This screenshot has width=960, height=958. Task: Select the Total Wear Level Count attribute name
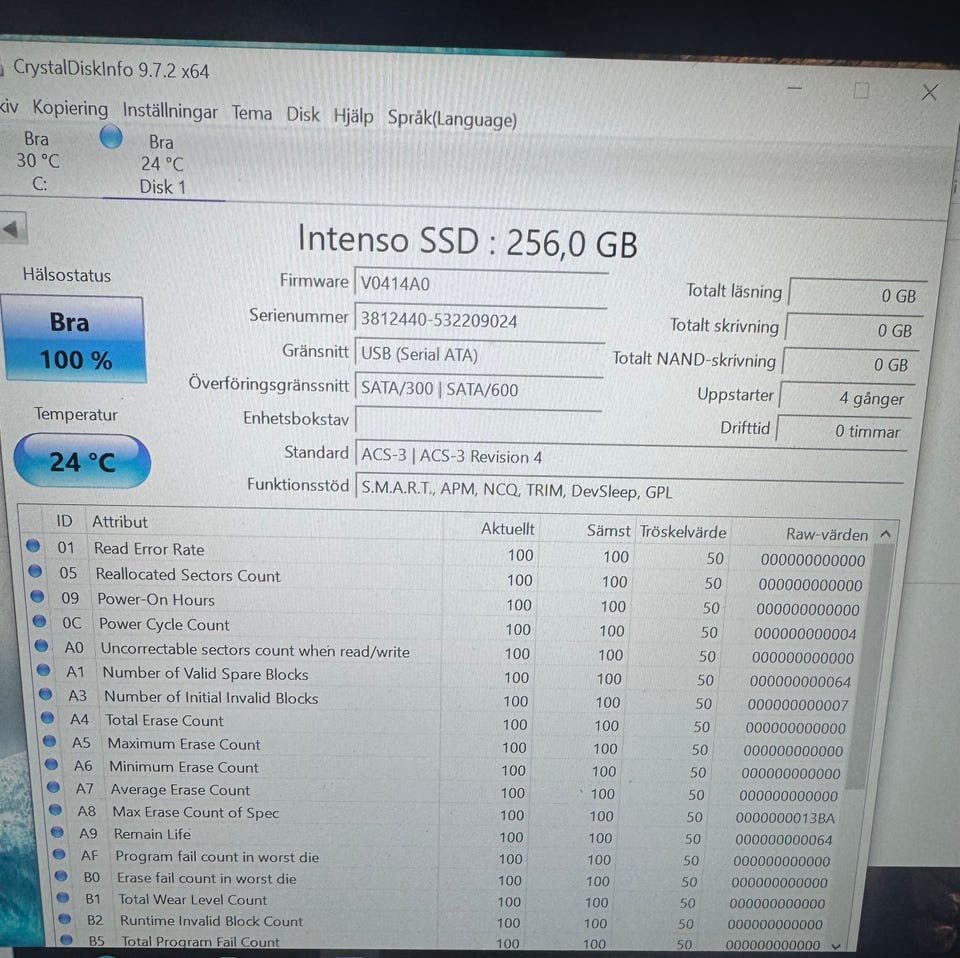[x=193, y=899]
